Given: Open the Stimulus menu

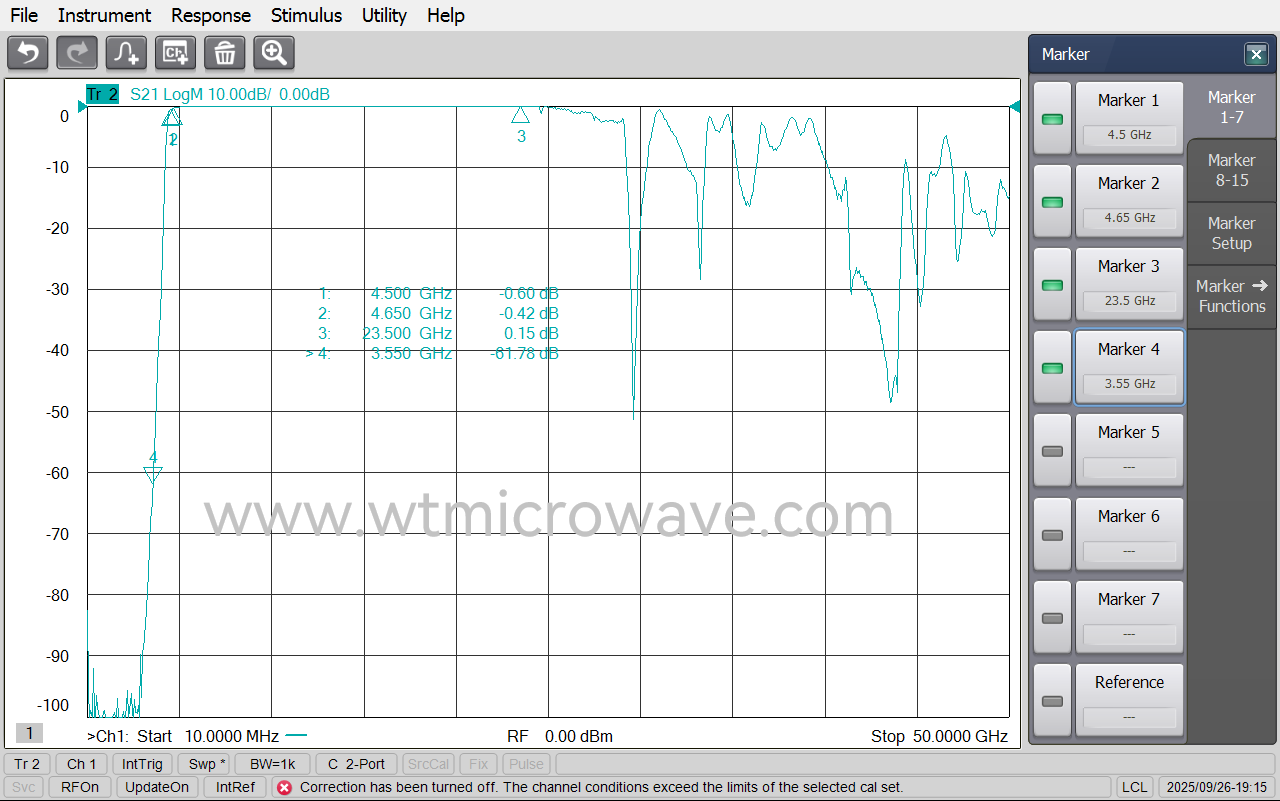Looking at the screenshot, I should 306,15.
